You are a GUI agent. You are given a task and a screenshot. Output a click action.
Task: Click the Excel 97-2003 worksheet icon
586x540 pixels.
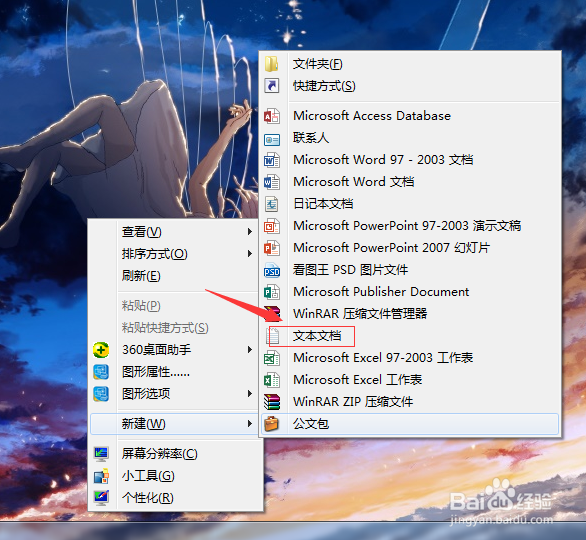point(272,358)
